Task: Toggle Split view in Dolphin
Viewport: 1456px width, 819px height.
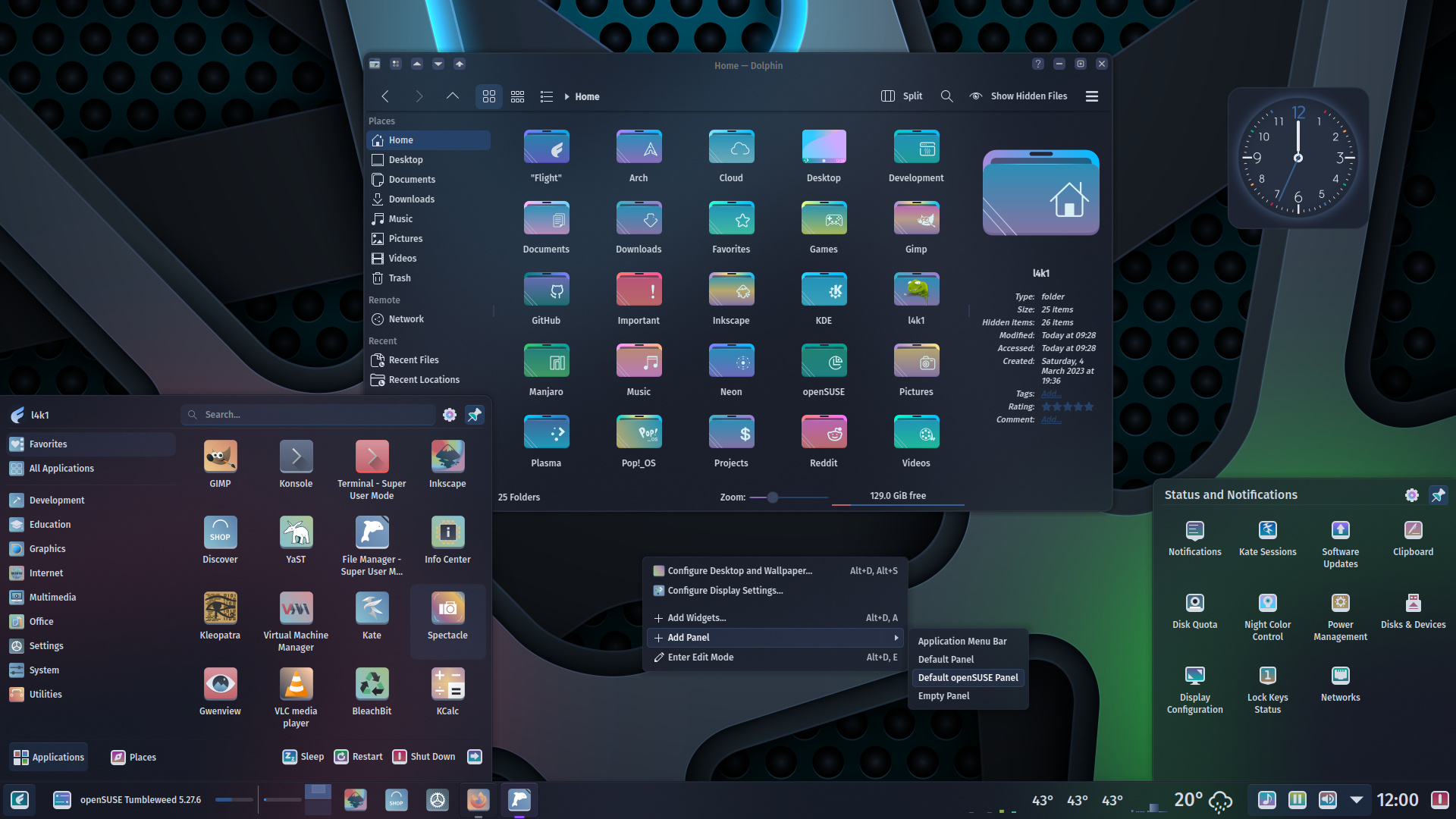Action: pos(902,96)
